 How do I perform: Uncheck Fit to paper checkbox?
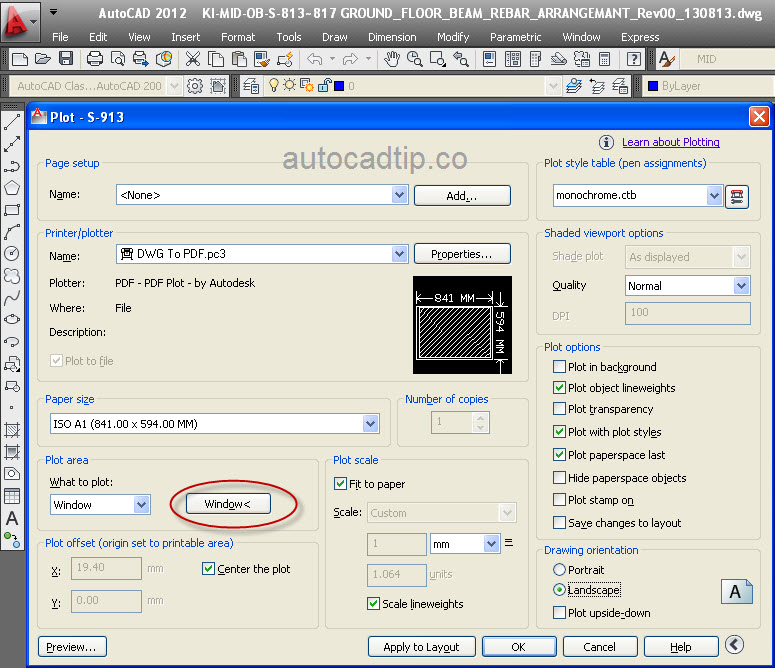pos(340,483)
